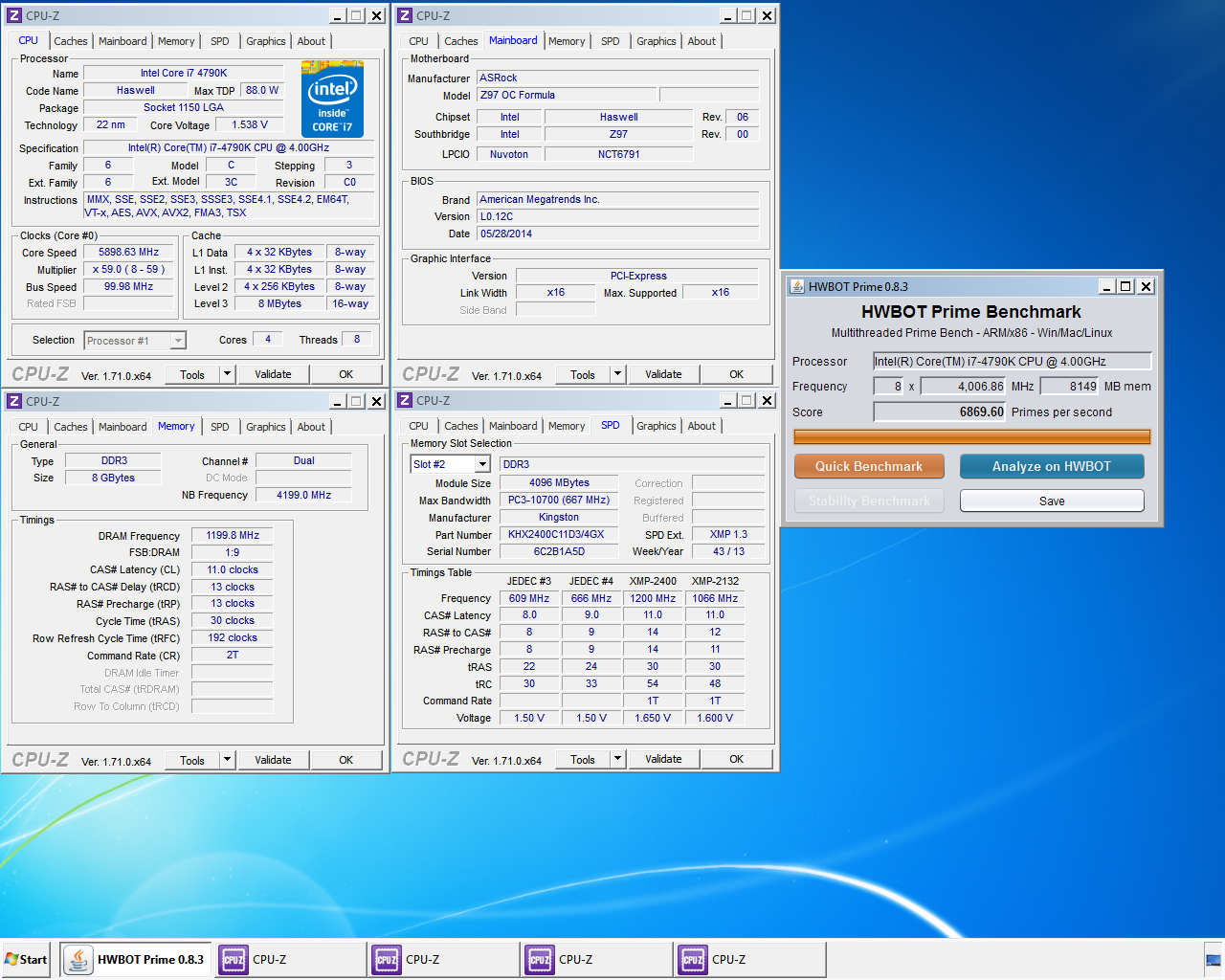Click the ASRock manufacturer field

(617, 78)
